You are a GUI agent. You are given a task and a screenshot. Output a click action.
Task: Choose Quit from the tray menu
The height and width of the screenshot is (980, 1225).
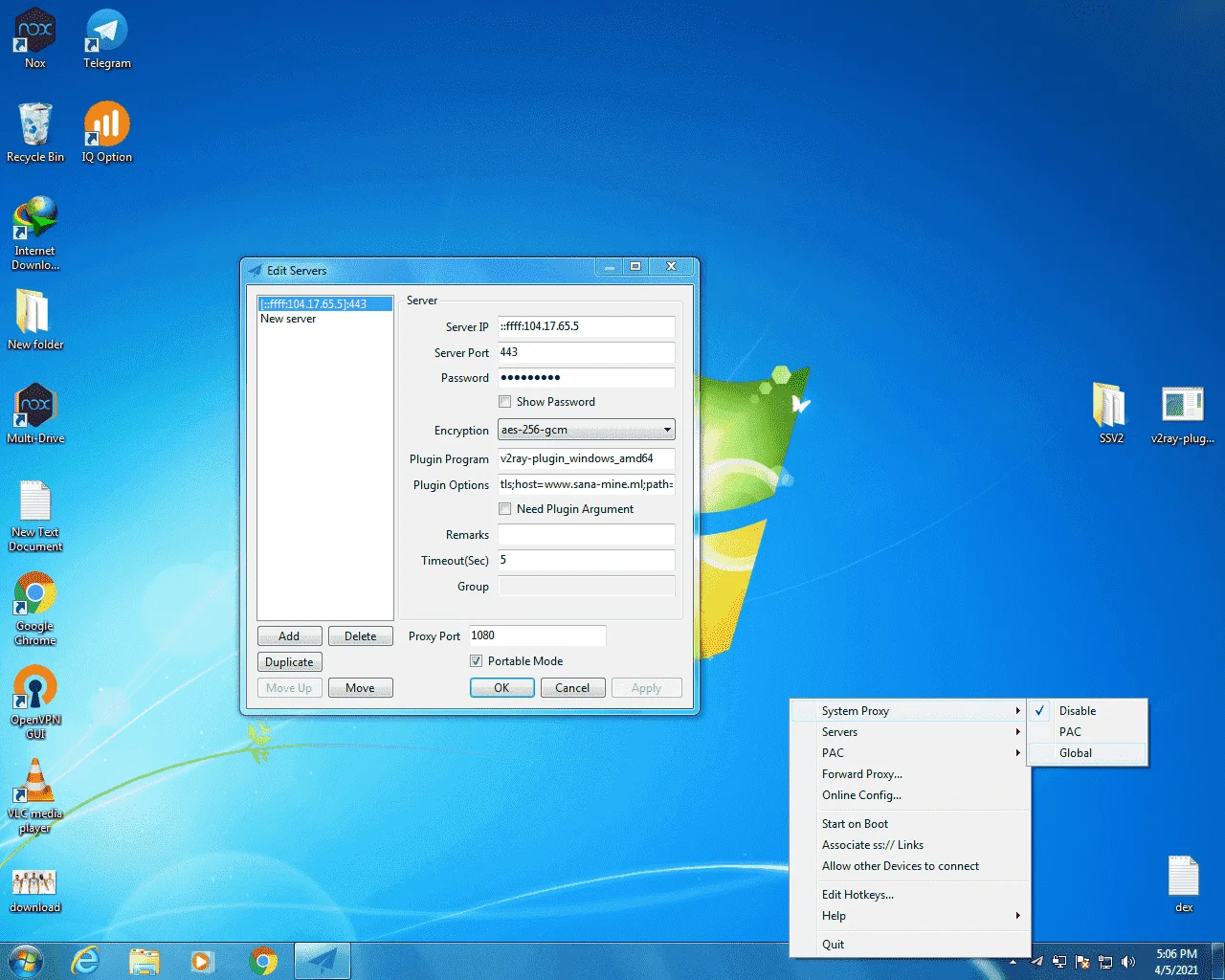click(910, 945)
